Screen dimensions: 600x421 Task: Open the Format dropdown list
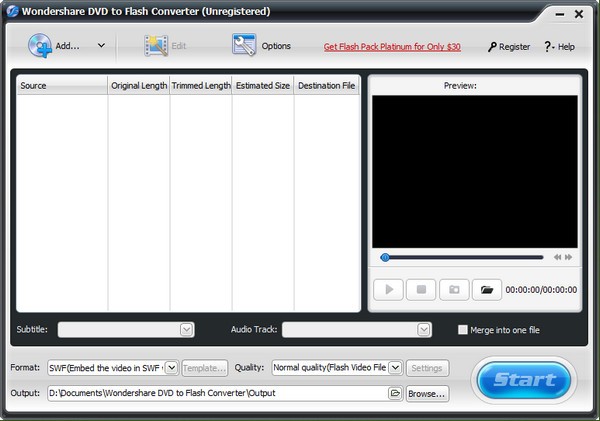172,368
